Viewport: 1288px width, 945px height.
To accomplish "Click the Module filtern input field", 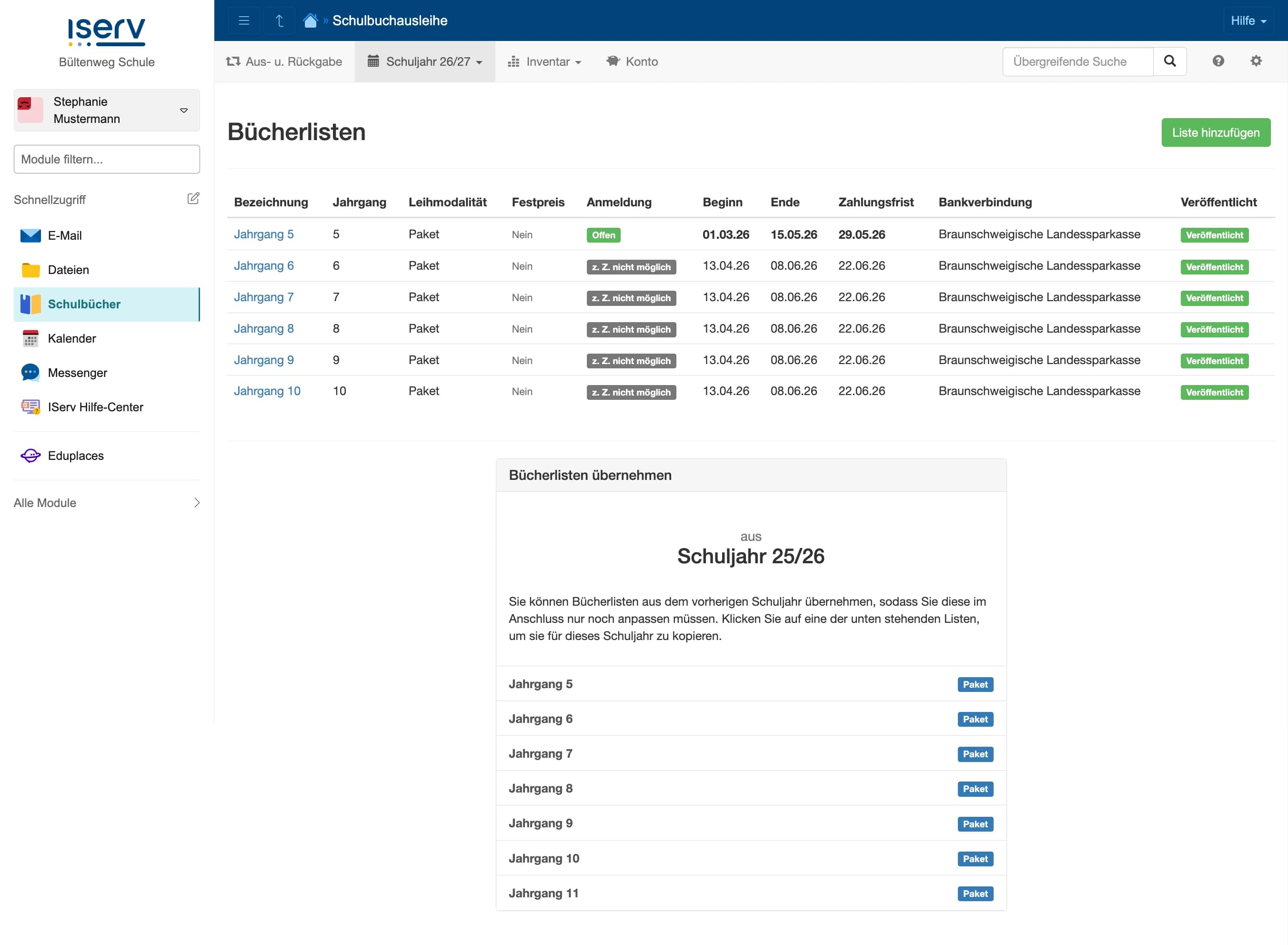I will (x=107, y=159).
